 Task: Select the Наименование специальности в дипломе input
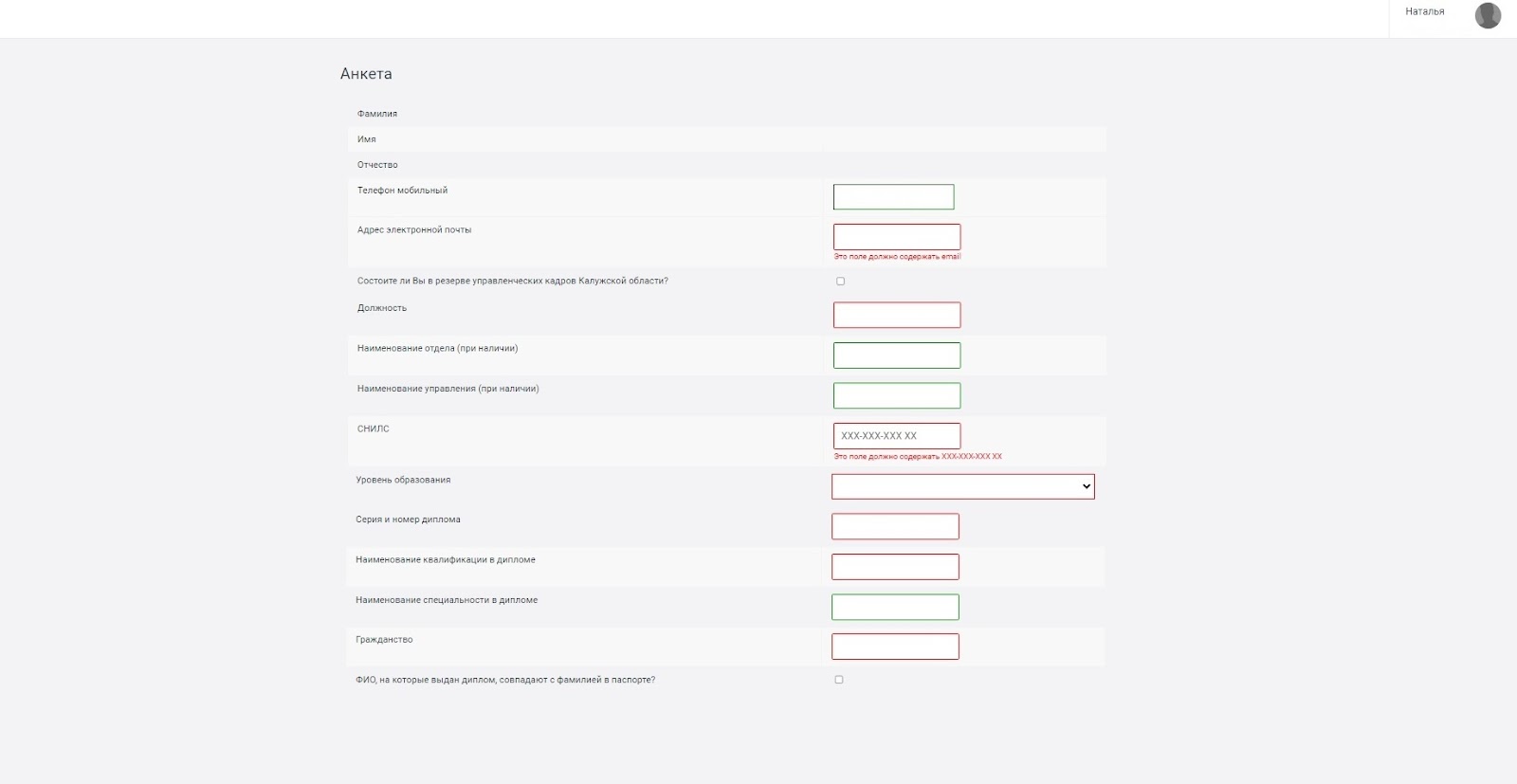pyautogui.click(x=895, y=607)
